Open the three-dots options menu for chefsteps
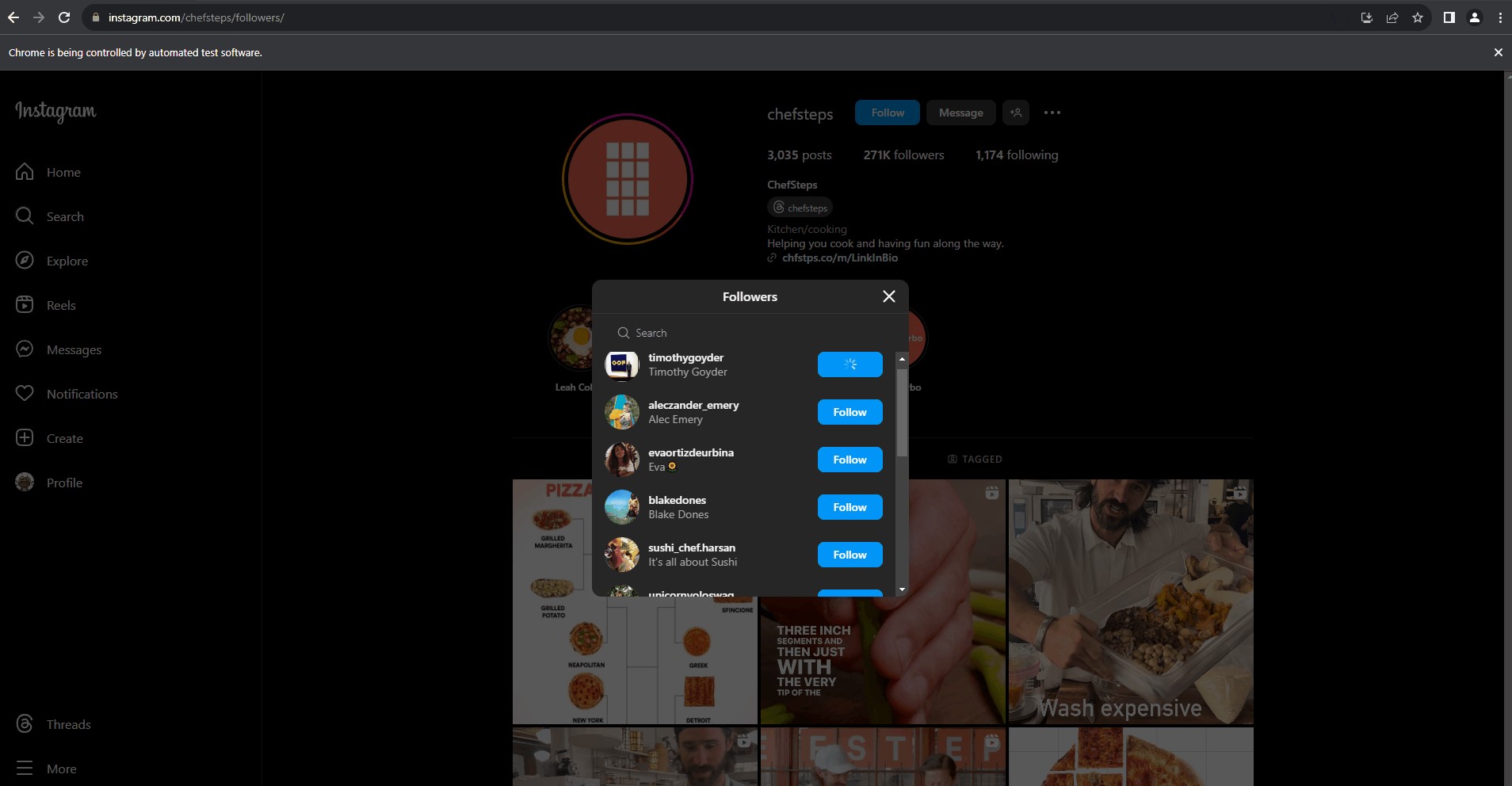 (x=1052, y=113)
